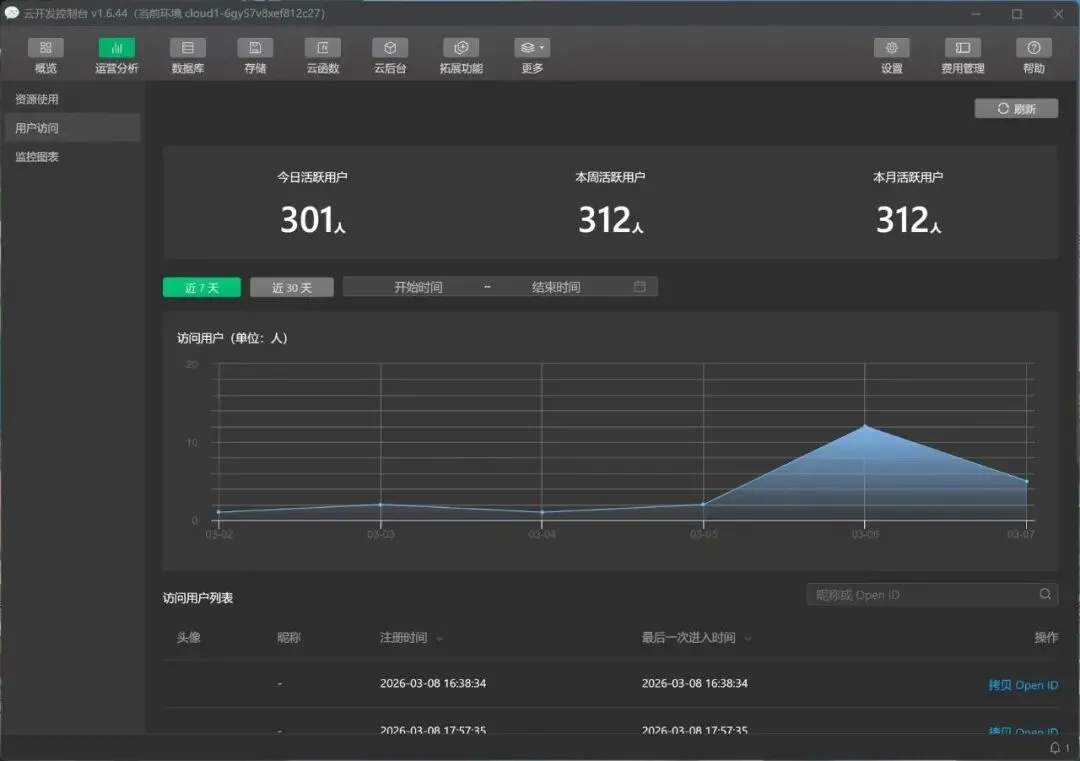Select the 近30天 range button
This screenshot has width=1080, height=761.
(x=291, y=287)
